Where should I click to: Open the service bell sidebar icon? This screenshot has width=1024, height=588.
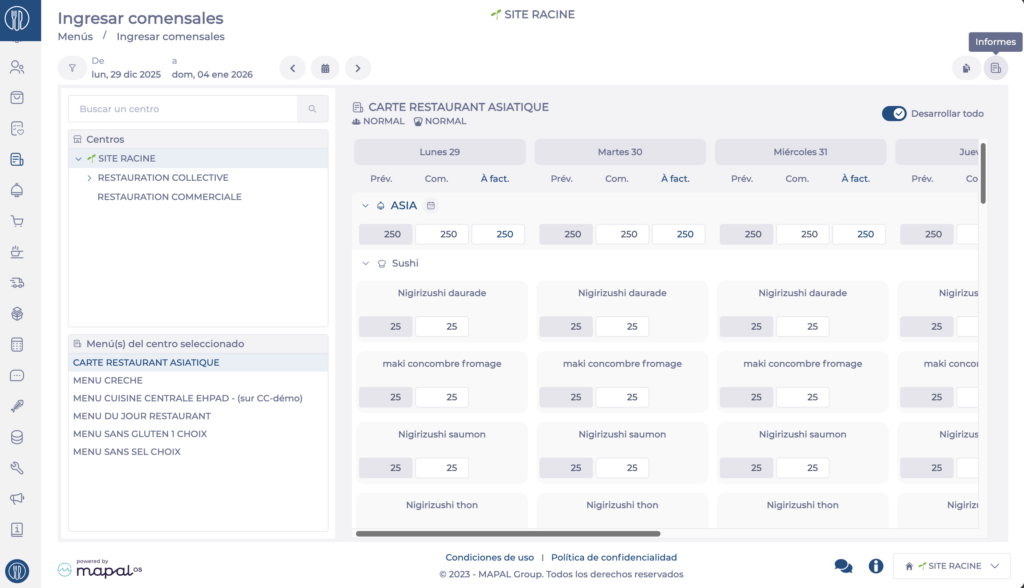(x=17, y=190)
